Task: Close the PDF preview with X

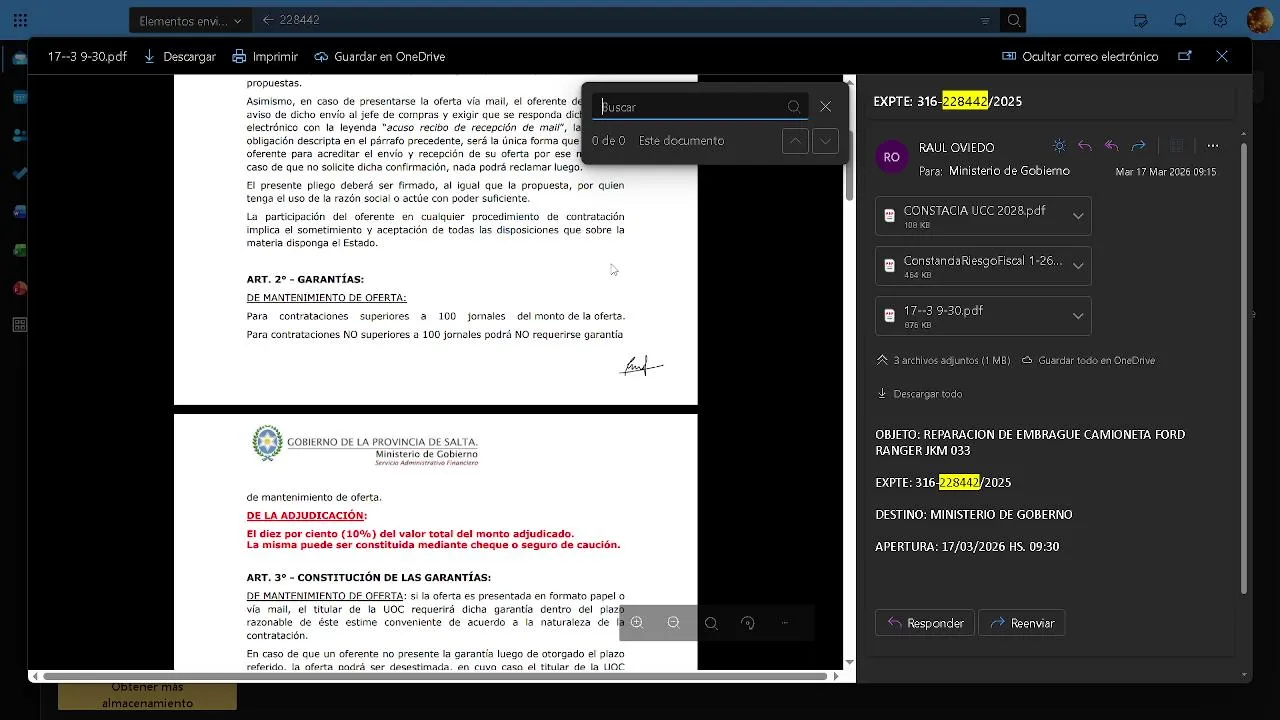Action: coord(1222,56)
